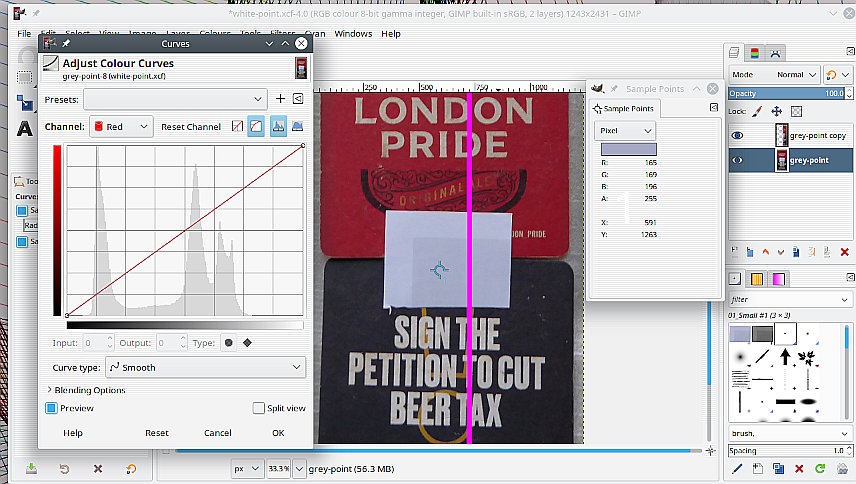This screenshot has width=856, height=484.
Task: Lock position and size of layer
Action: [776, 111]
